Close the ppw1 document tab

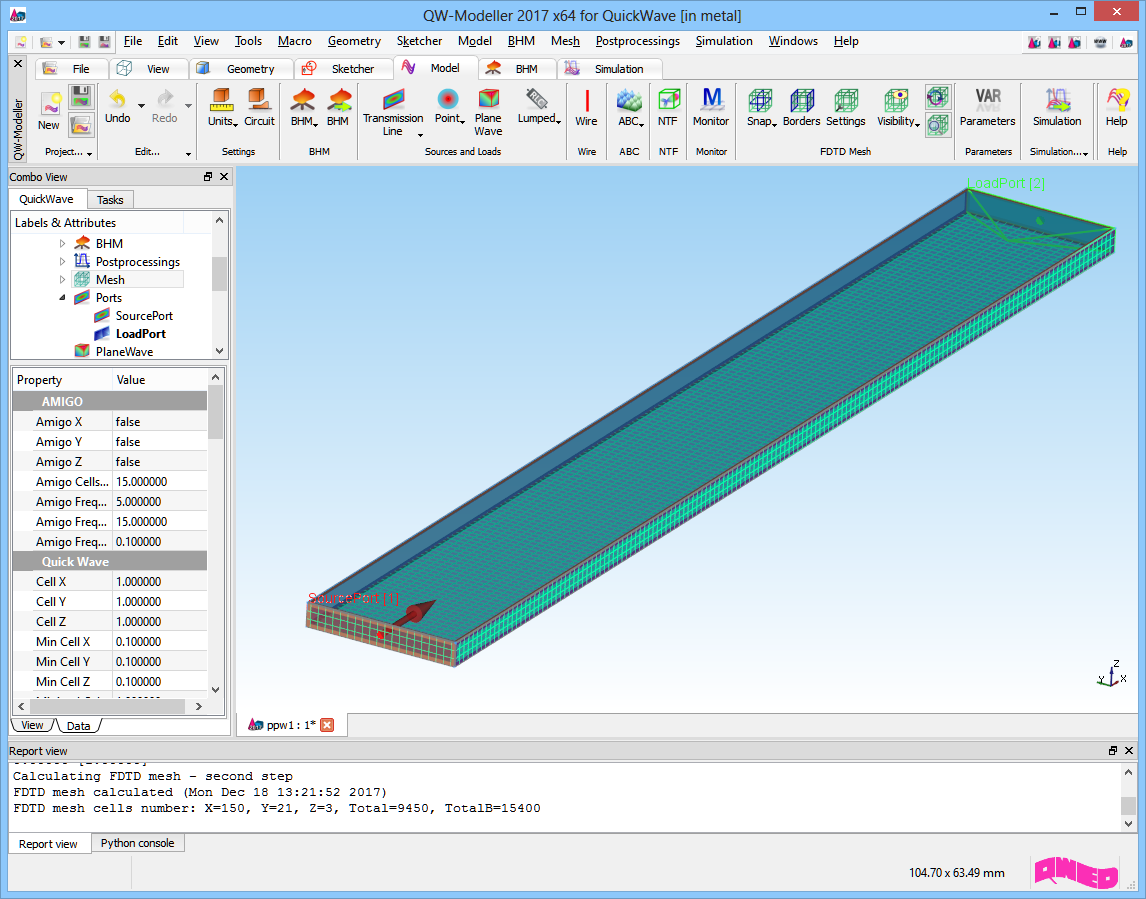point(327,725)
